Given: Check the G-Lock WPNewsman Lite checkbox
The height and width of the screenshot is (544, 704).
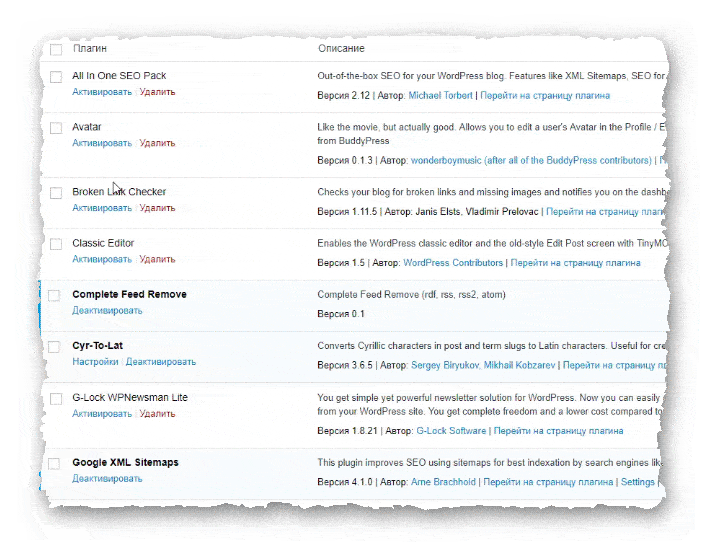Looking at the screenshot, I should point(56,399).
